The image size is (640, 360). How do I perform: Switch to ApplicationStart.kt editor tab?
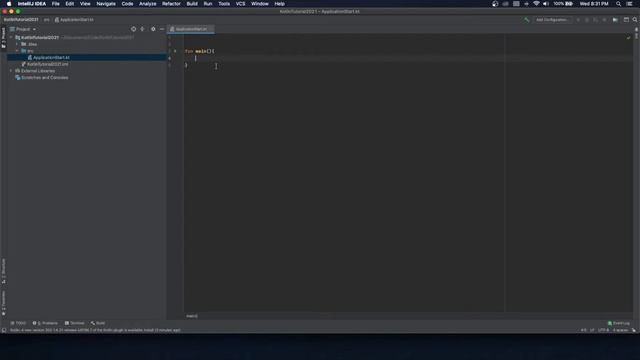191,29
